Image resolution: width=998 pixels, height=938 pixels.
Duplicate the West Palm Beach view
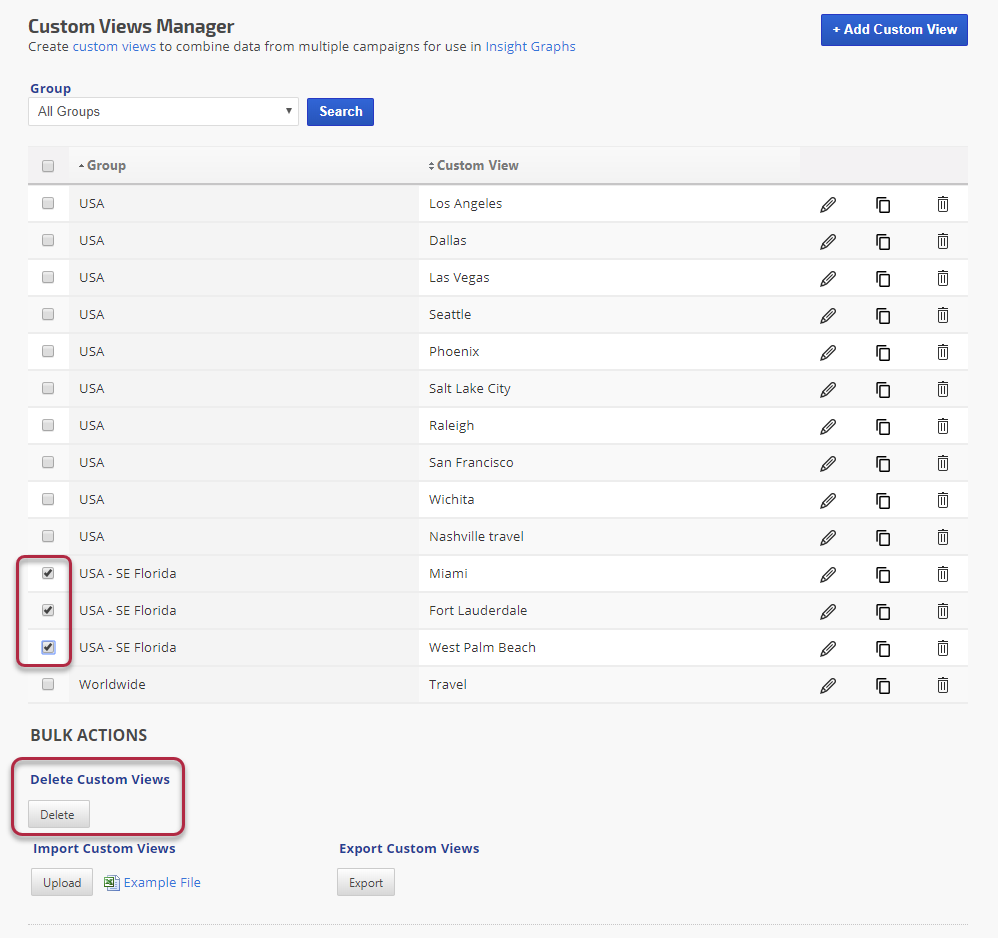pyautogui.click(x=883, y=648)
